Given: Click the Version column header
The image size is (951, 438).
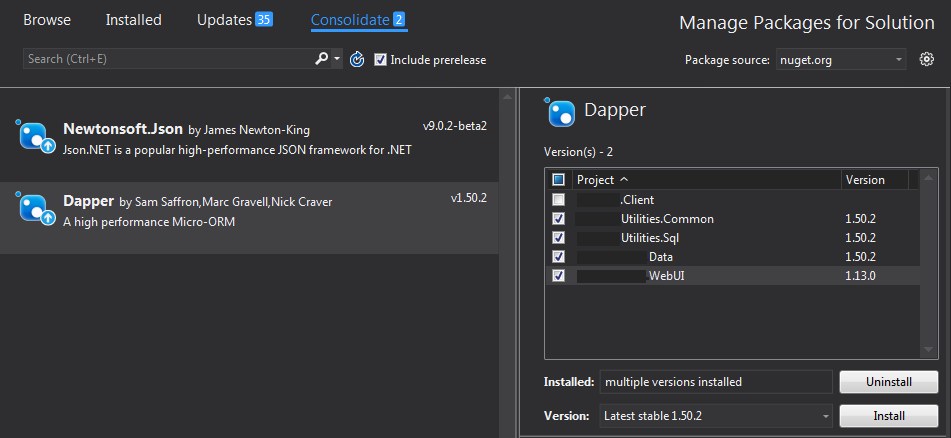Looking at the screenshot, I should click(x=875, y=180).
